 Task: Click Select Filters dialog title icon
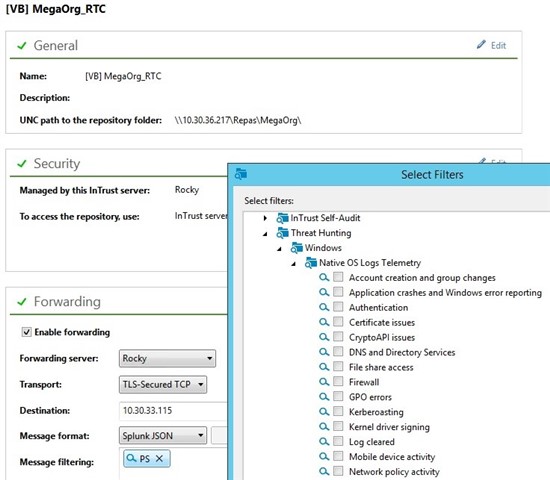click(x=241, y=174)
